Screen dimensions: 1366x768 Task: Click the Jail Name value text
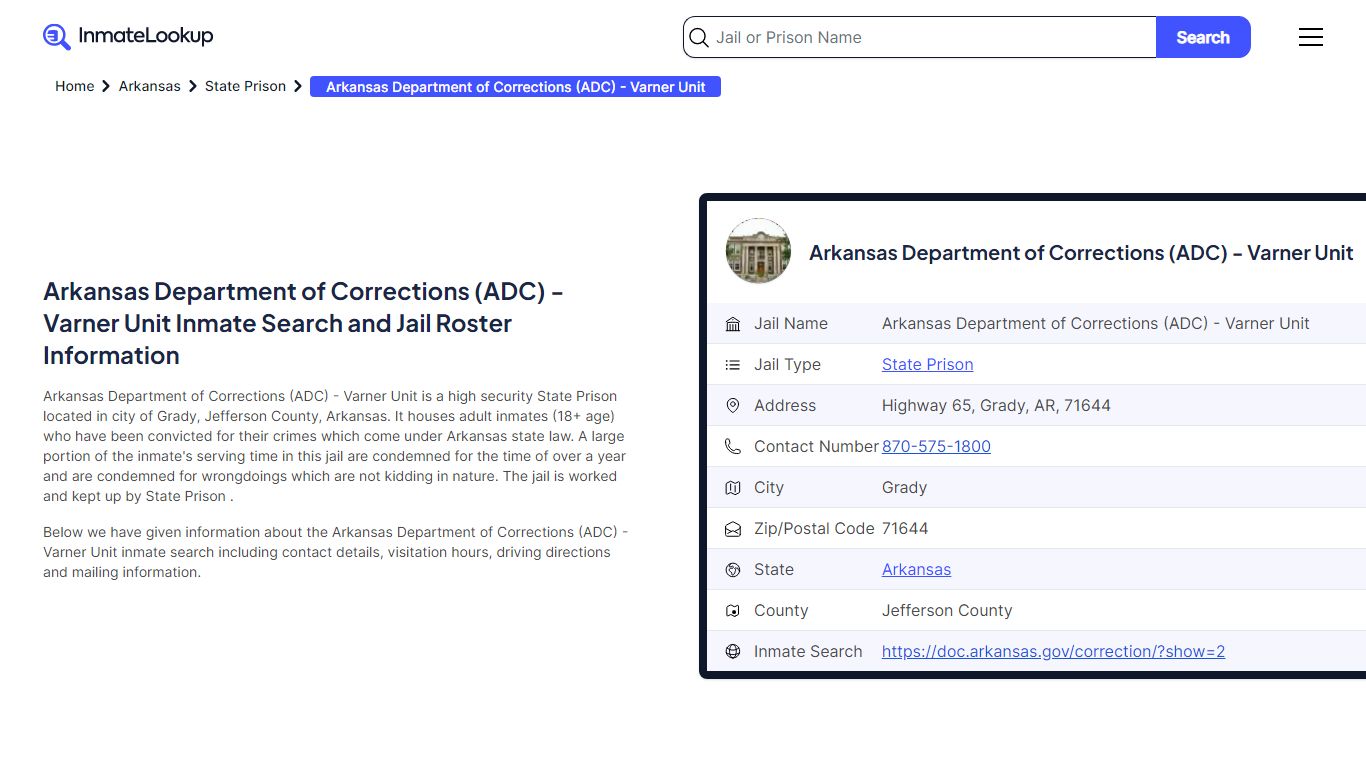[1096, 324]
